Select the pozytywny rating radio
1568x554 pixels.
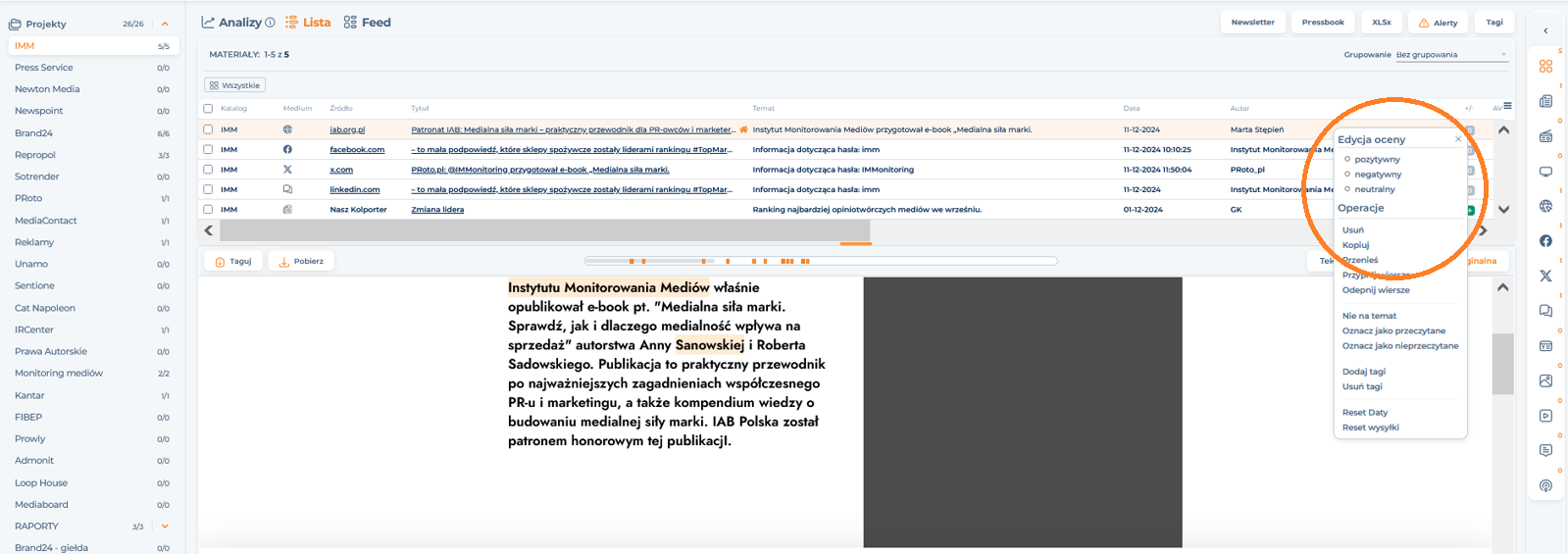(x=1347, y=159)
